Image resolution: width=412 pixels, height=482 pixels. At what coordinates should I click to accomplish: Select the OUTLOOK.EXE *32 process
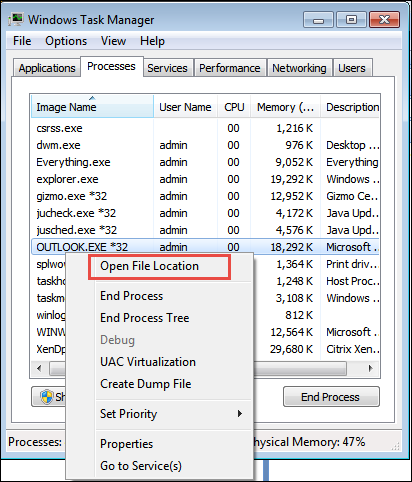[205, 247]
